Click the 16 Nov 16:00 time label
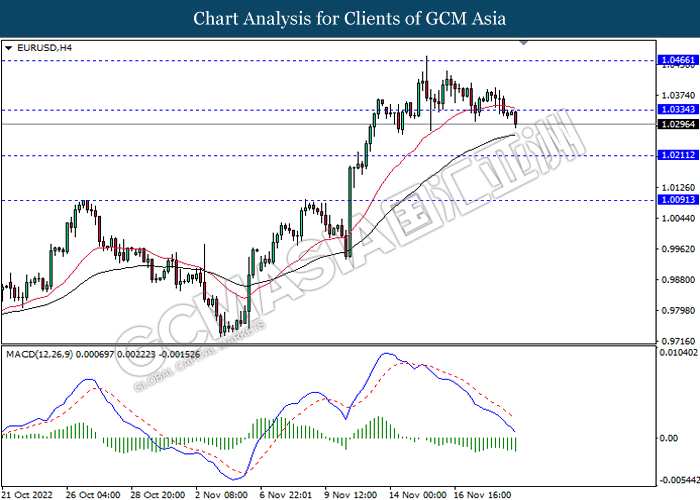 [x=483, y=495]
